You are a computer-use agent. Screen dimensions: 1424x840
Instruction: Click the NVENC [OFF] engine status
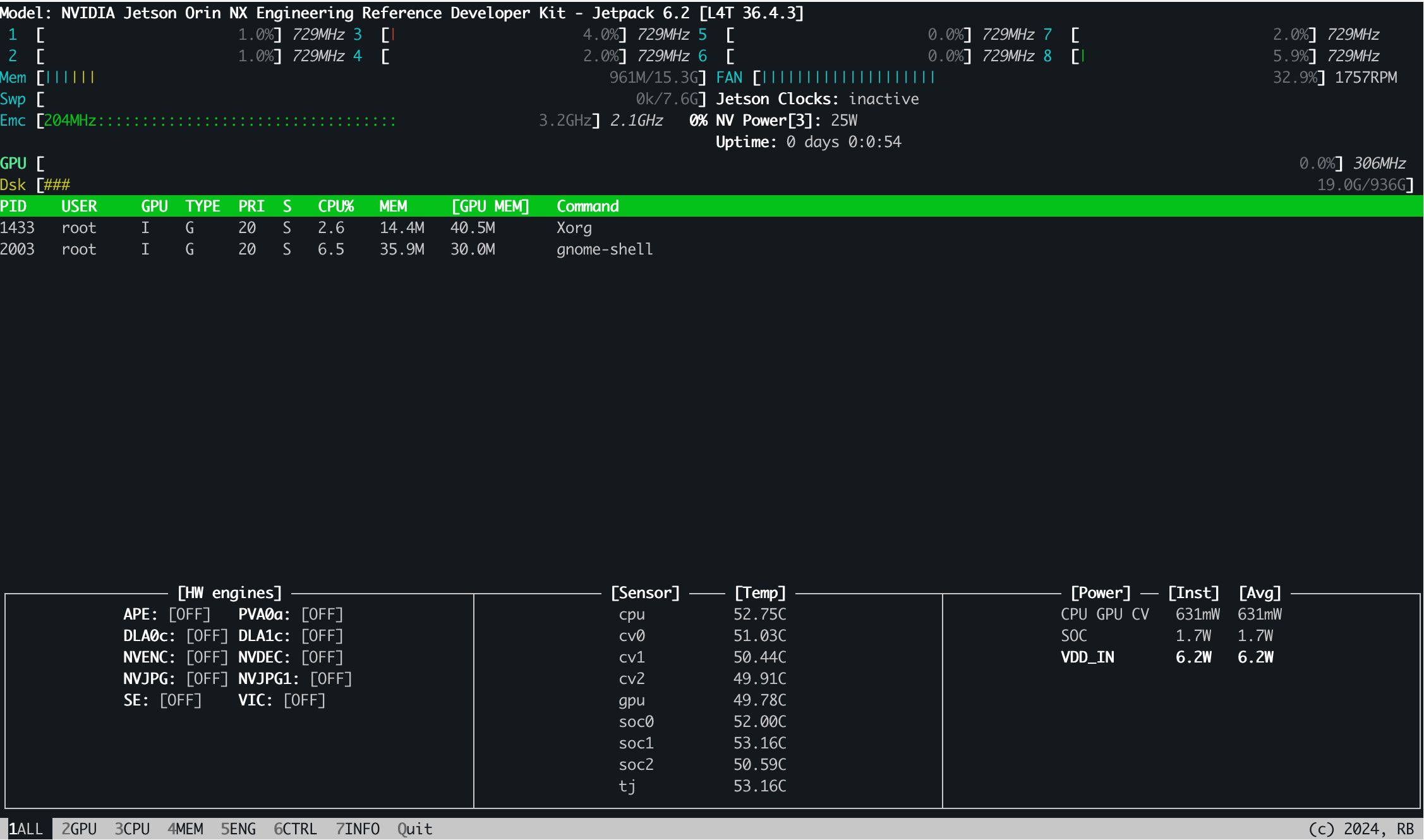pos(207,657)
